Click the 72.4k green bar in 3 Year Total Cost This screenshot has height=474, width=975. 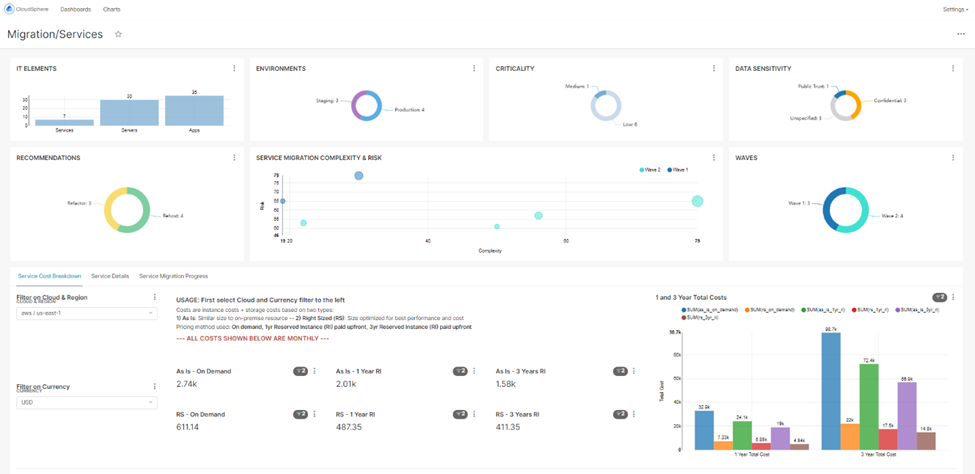point(868,406)
